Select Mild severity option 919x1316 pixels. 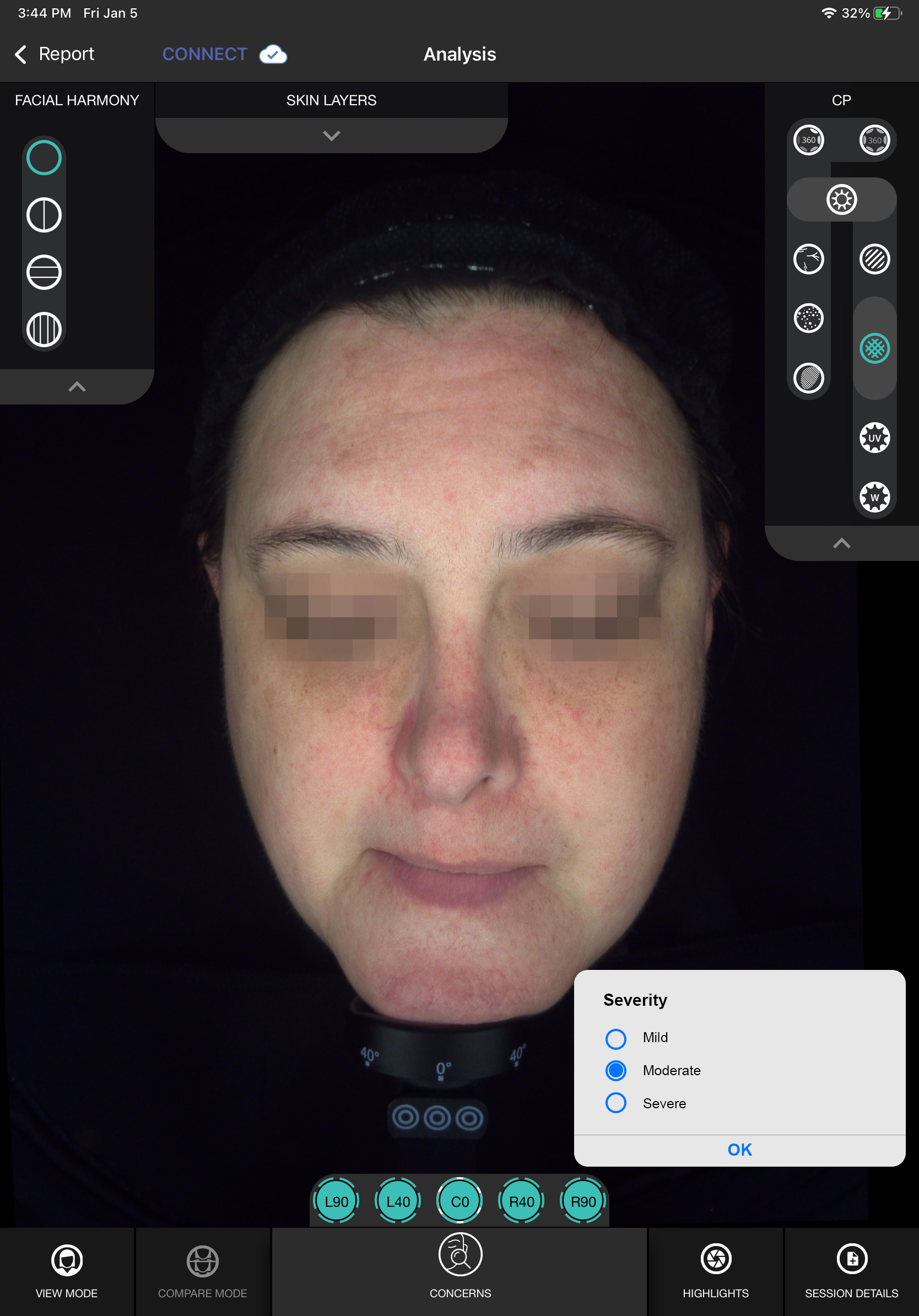pyautogui.click(x=616, y=1038)
